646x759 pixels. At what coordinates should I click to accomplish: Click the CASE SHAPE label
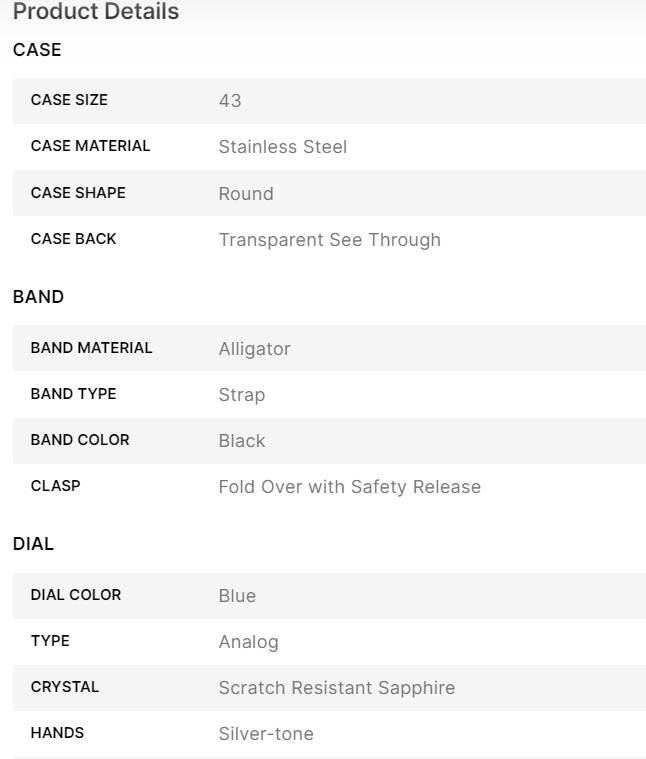[78, 193]
